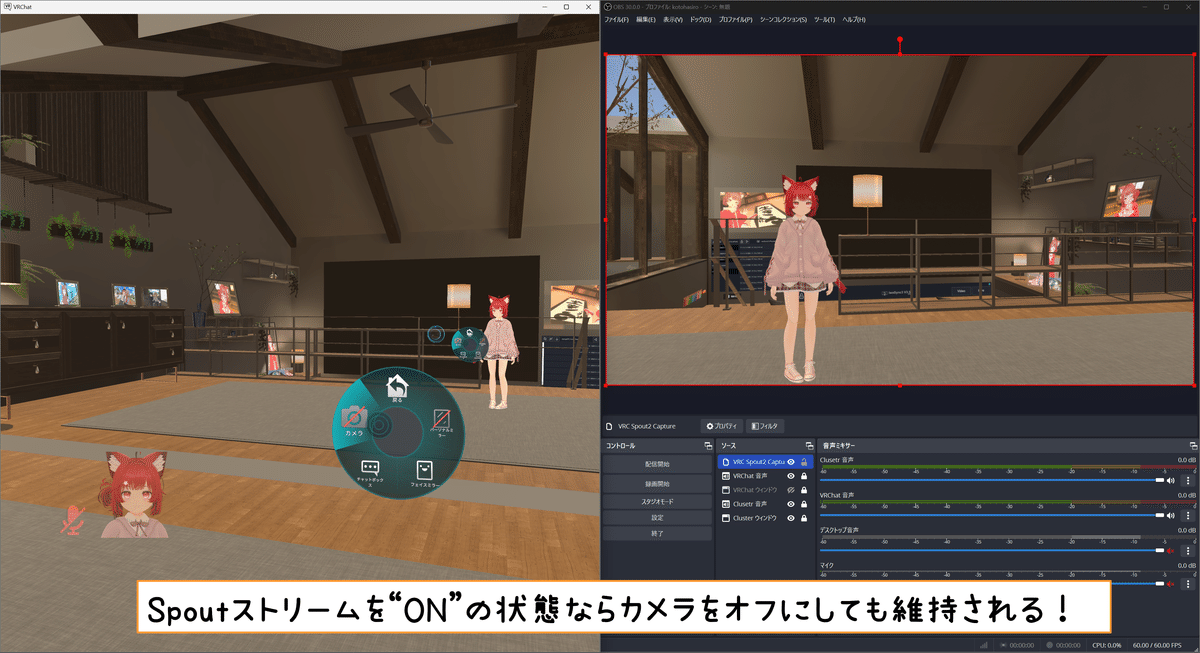The image size is (1200, 653).
Task: Select フェイスミラー in the radial menu
Action: [x=425, y=473]
